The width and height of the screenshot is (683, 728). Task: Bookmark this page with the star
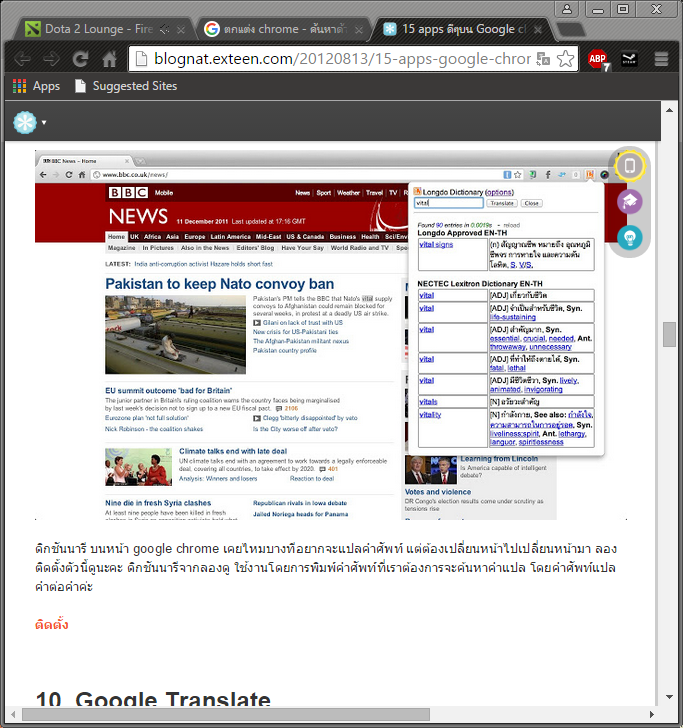pyautogui.click(x=565, y=59)
